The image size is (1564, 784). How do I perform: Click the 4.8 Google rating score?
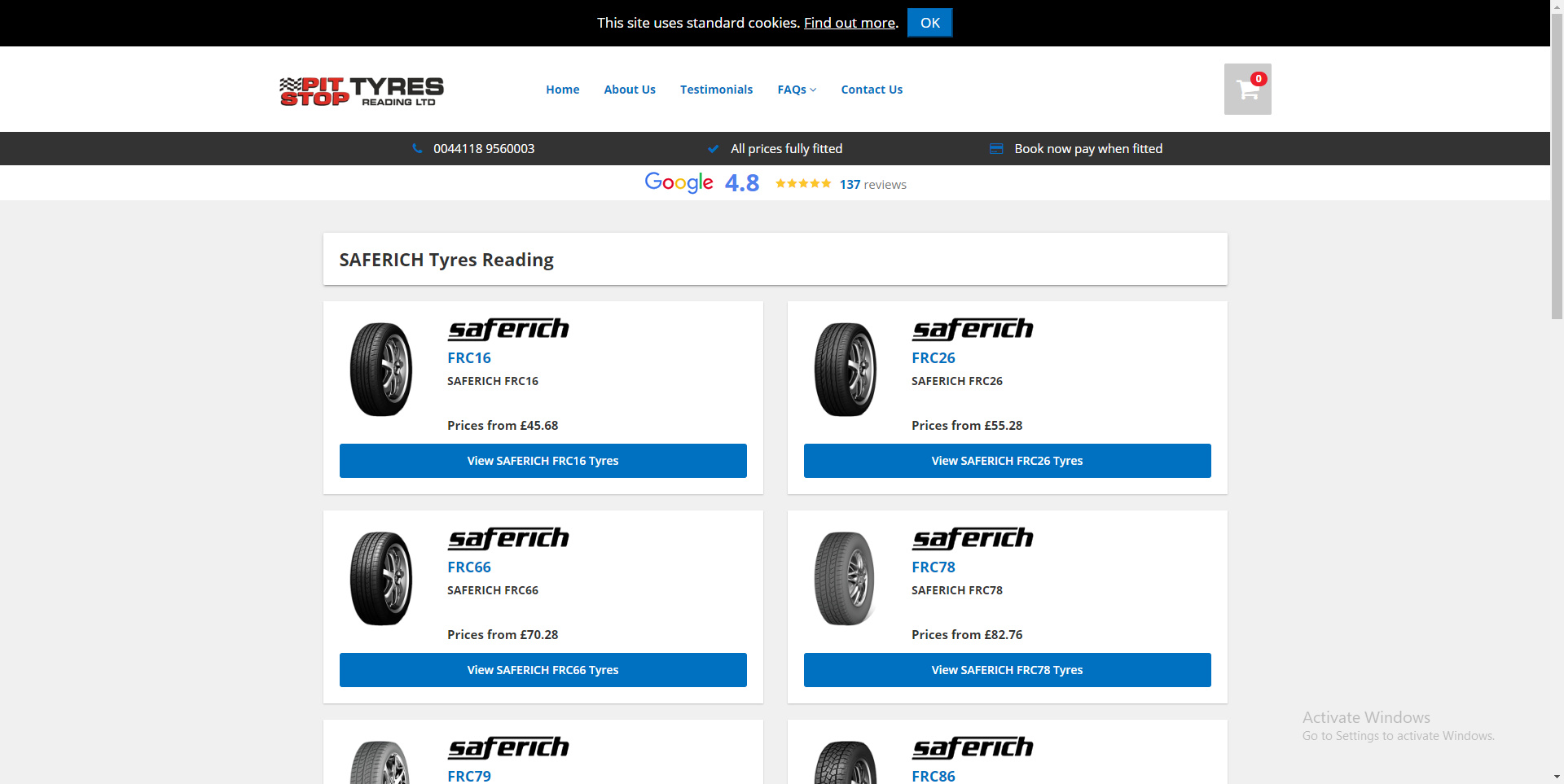(742, 182)
